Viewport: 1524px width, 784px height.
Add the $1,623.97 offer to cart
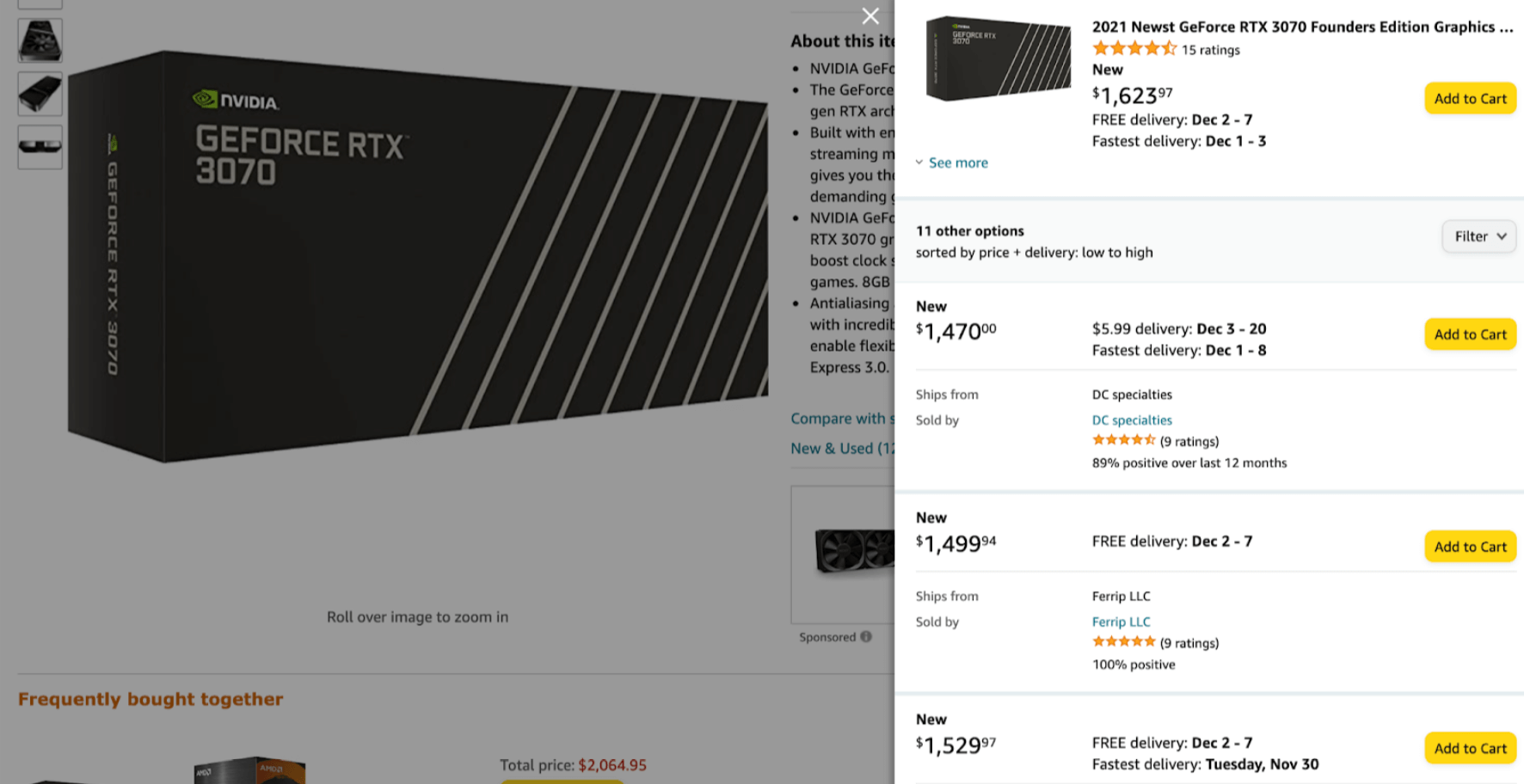pyautogui.click(x=1470, y=99)
